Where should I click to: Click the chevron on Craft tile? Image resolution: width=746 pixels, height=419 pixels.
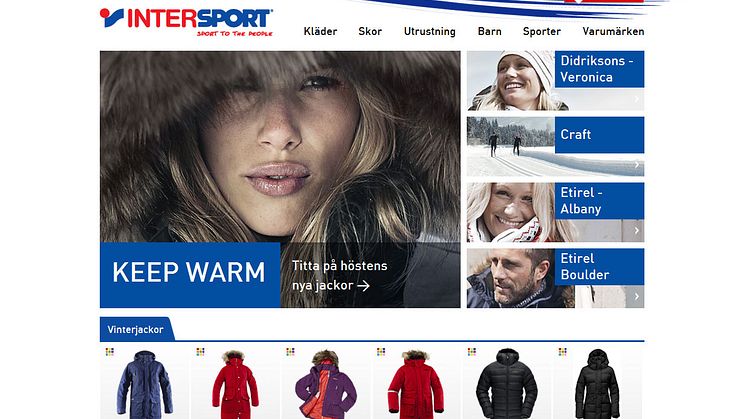[x=637, y=165]
